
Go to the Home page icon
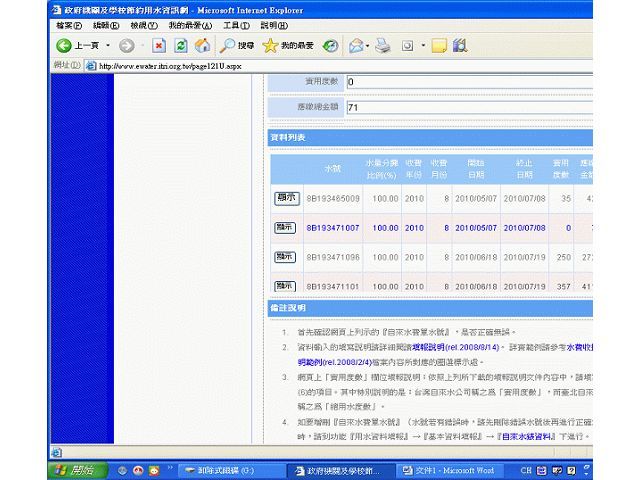click(x=203, y=46)
